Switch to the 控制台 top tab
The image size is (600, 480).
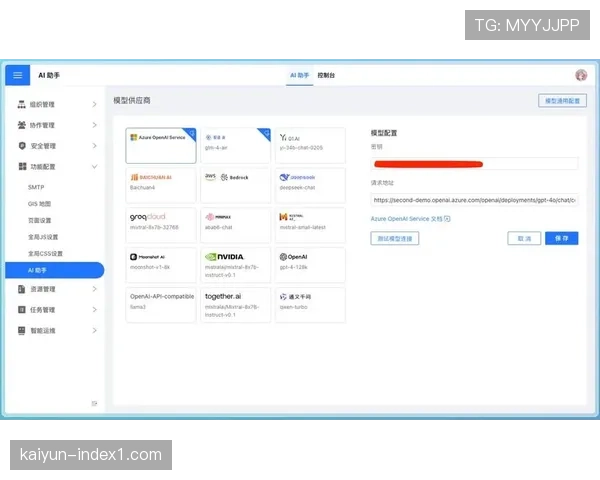tap(326, 75)
